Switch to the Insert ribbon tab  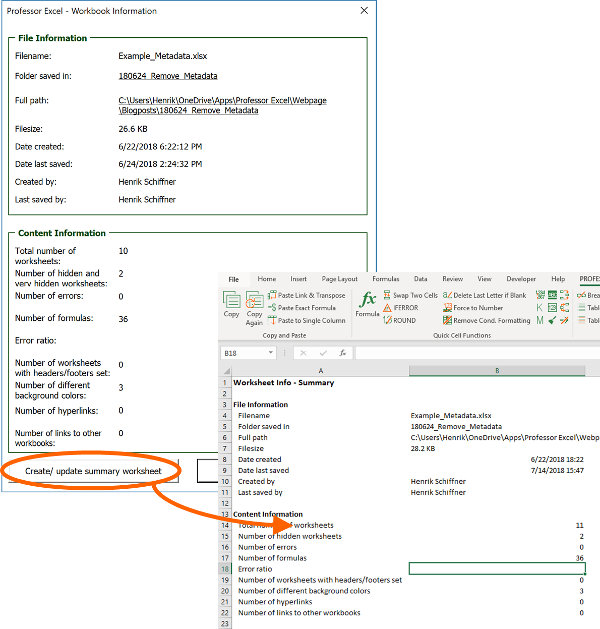pyautogui.click(x=298, y=279)
